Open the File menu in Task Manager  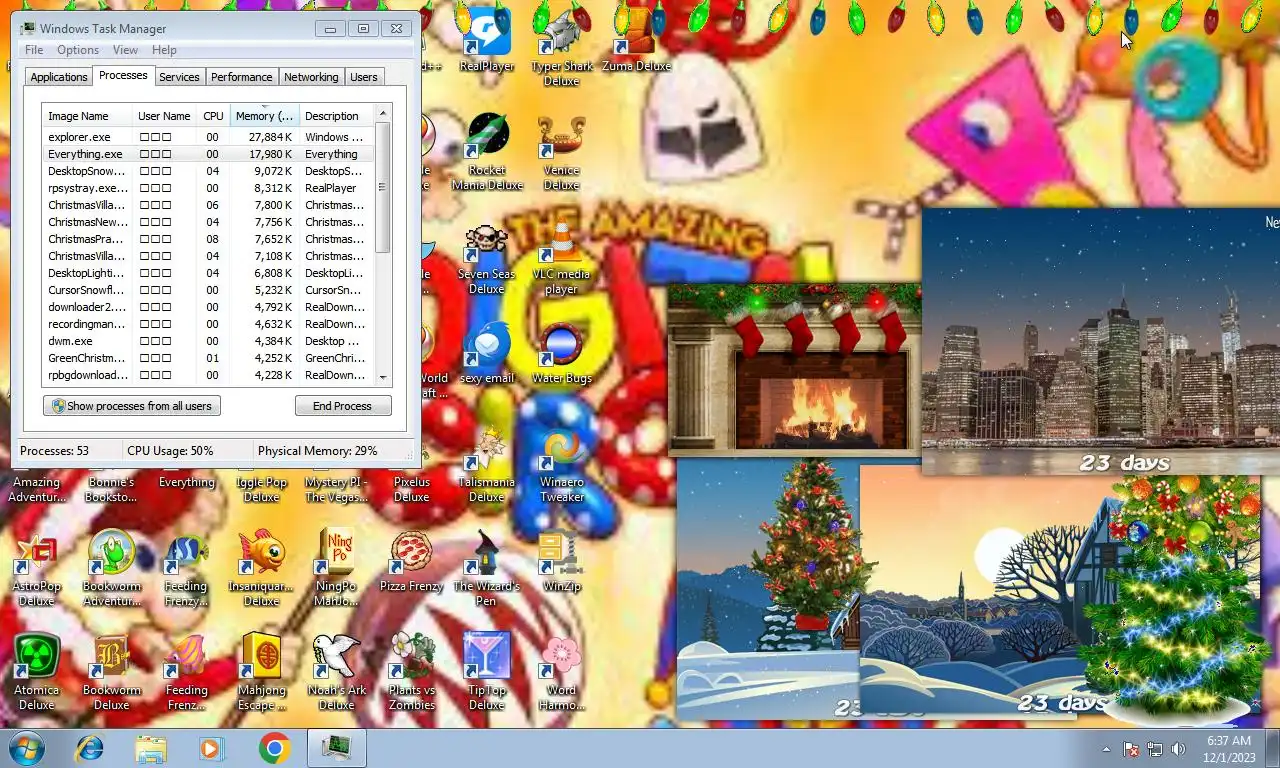[34, 50]
